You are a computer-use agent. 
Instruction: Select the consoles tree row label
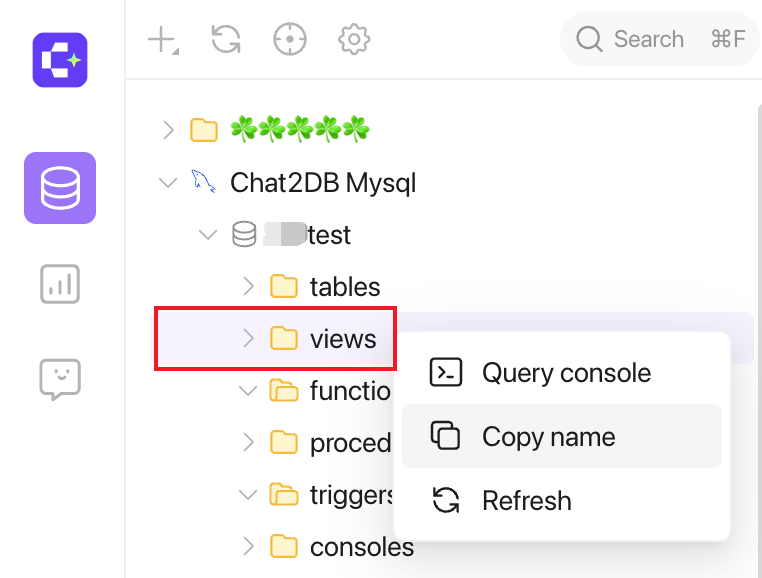coord(362,547)
